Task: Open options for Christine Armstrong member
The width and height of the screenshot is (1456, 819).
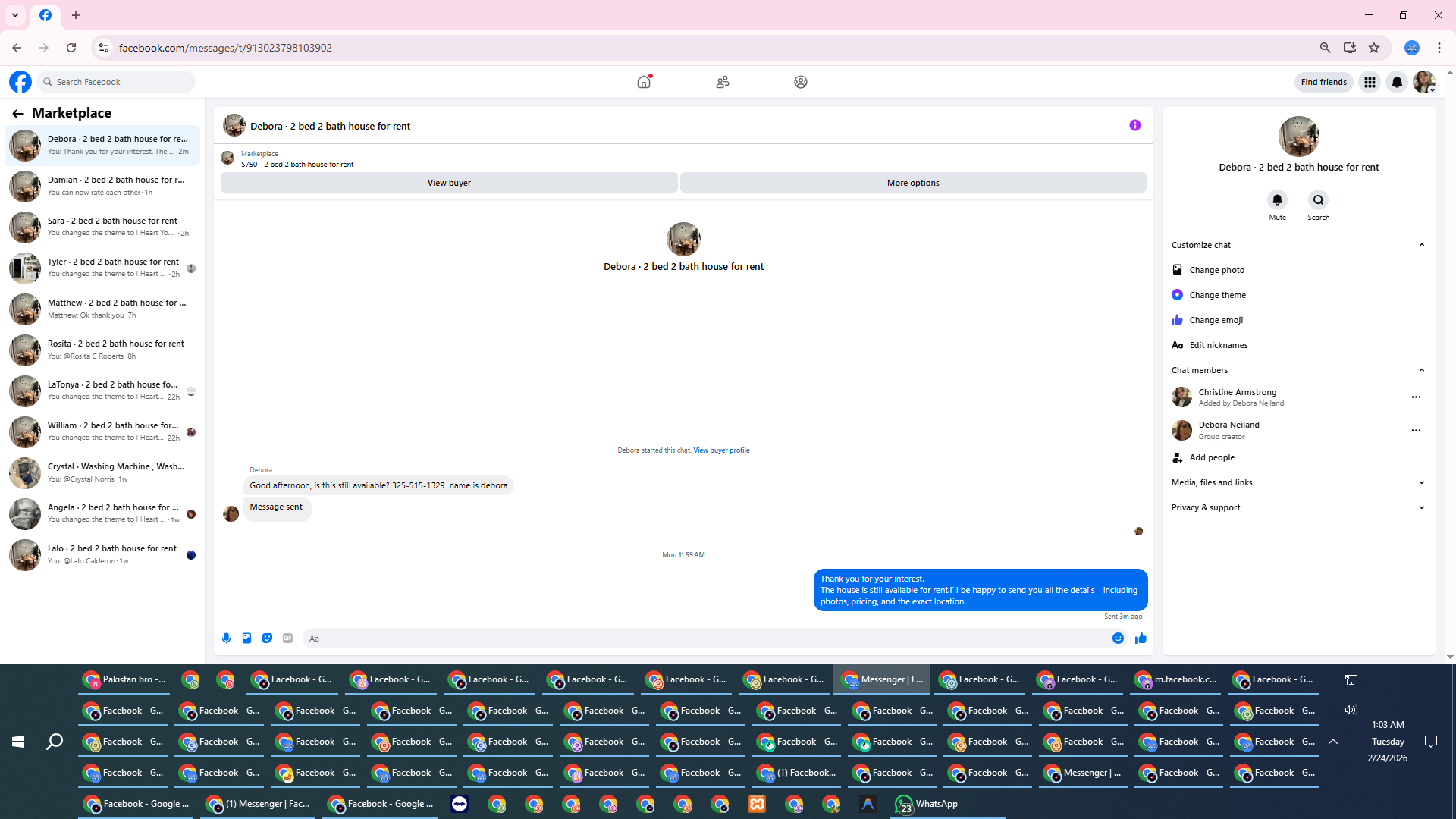Action: point(1415,397)
